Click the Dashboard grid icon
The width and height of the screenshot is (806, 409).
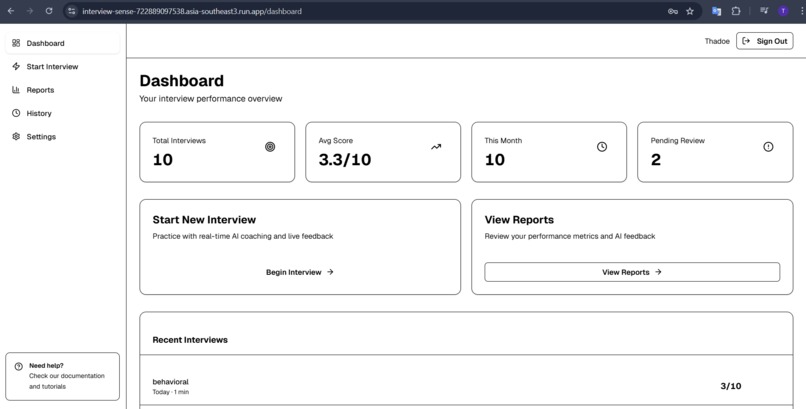coord(16,43)
